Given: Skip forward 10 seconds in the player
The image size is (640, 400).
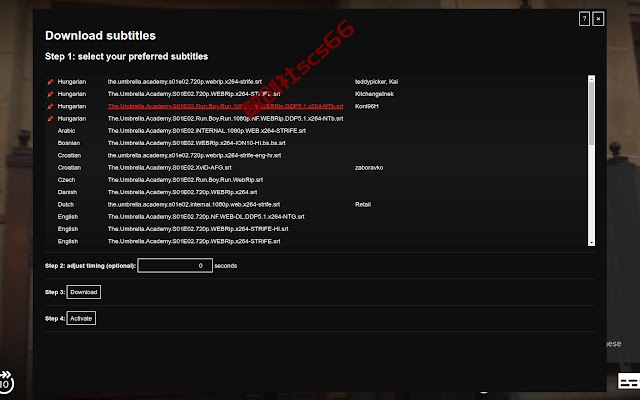Looking at the screenshot, I should [x=6, y=381].
